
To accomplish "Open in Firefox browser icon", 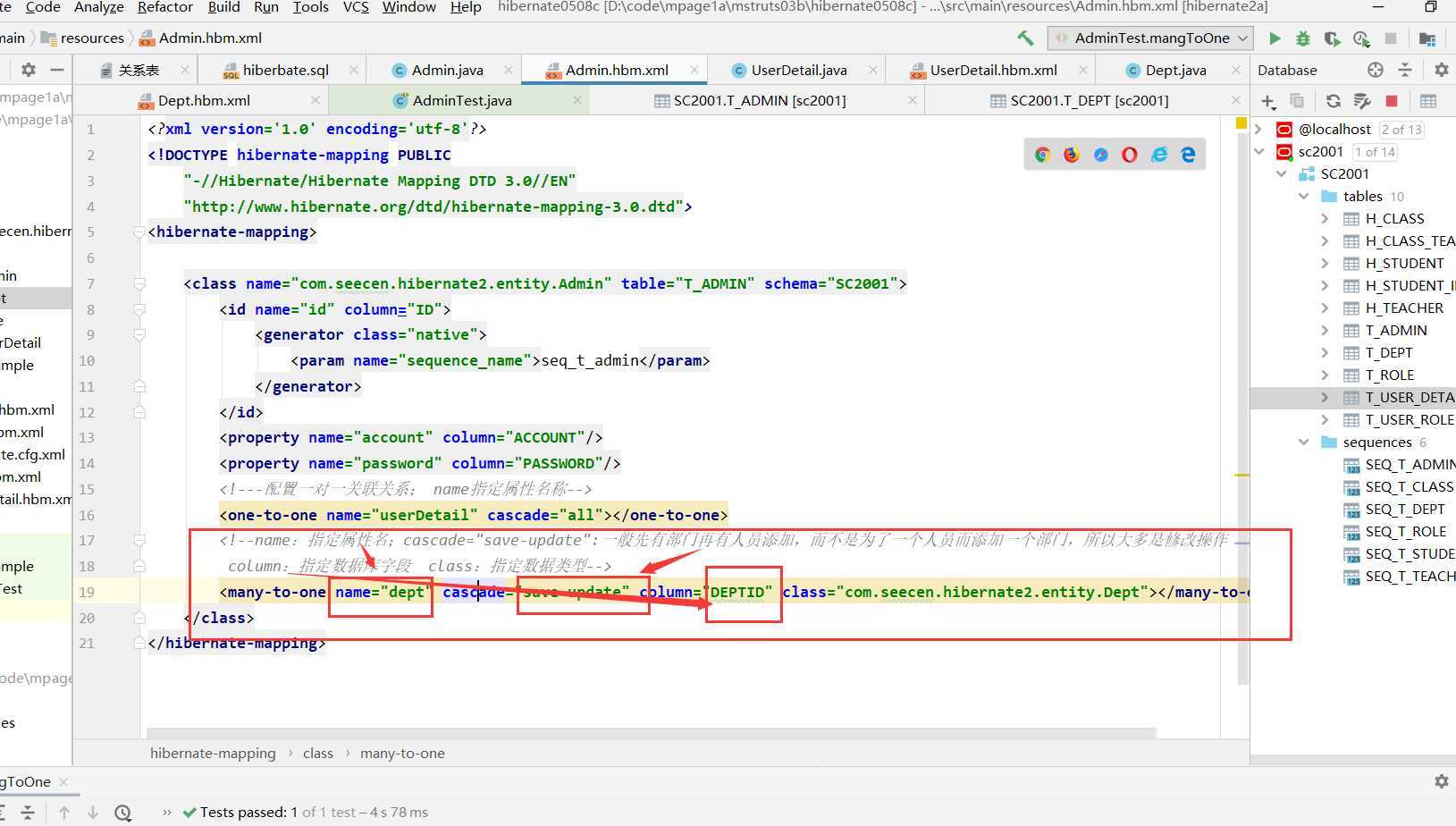I will coord(1072,155).
